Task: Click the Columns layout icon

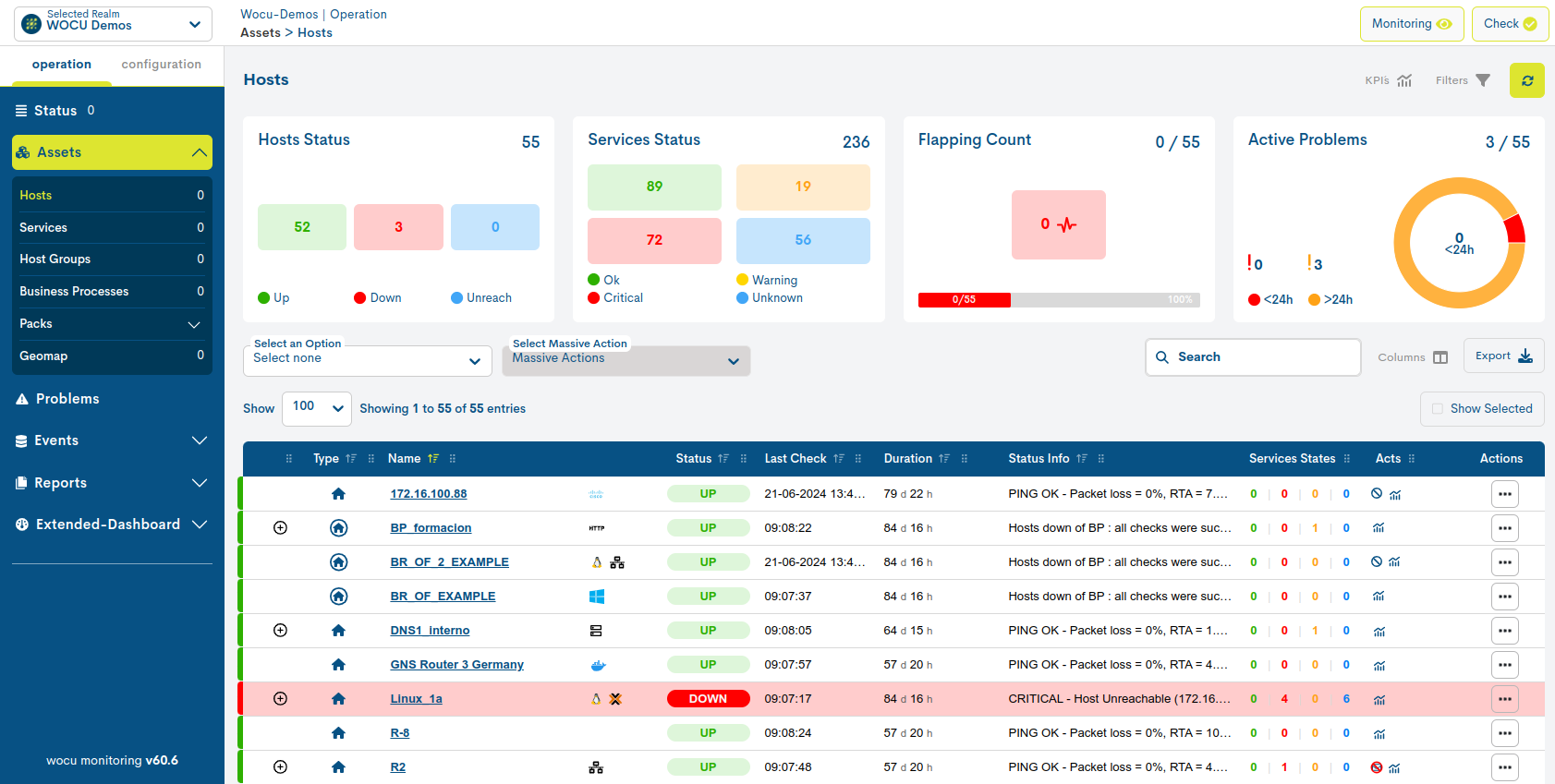Action: pyautogui.click(x=1440, y=357)
